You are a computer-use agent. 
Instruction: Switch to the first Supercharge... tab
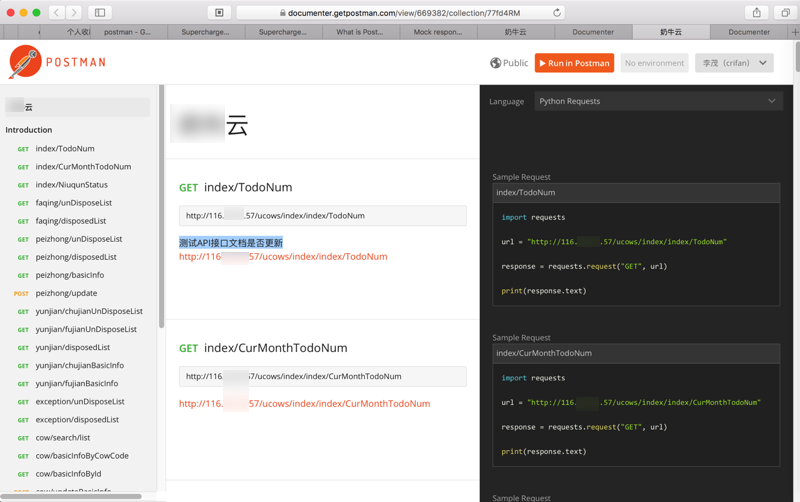205,32
